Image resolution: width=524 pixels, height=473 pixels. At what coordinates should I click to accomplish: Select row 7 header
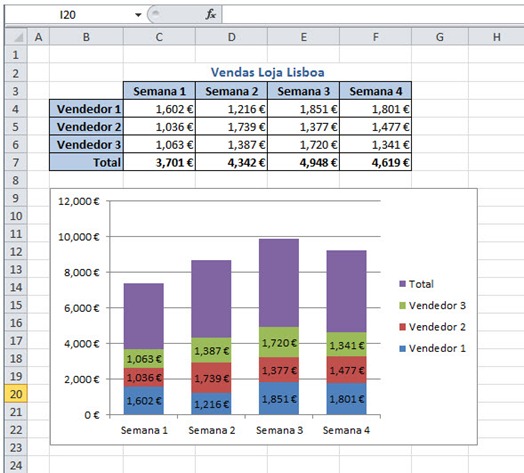click(16, 162)
